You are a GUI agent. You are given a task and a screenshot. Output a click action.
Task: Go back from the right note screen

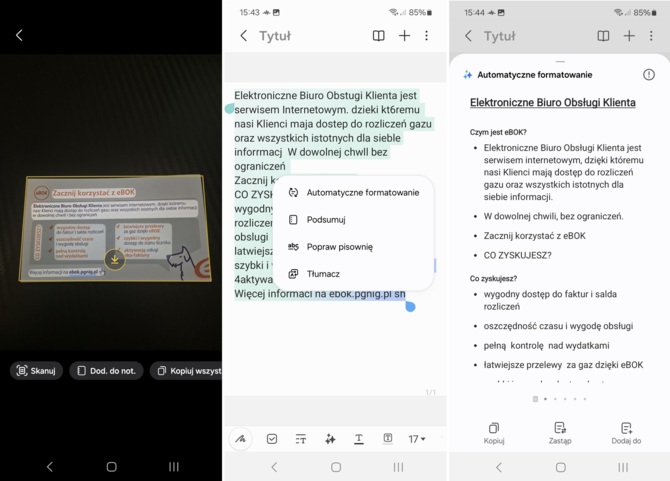468,35
